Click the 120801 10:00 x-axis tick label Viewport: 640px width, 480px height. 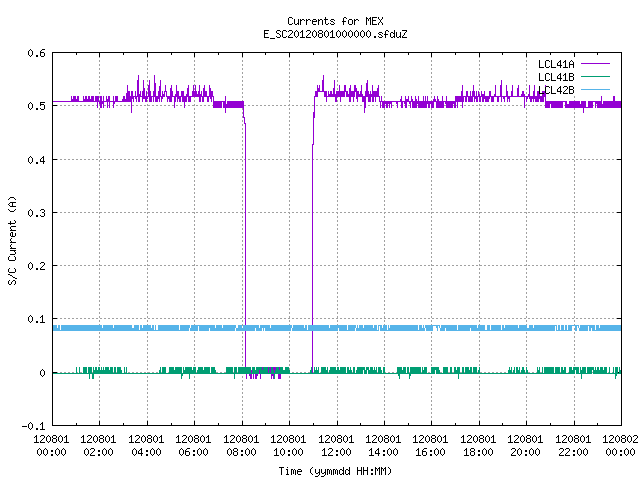288,445
